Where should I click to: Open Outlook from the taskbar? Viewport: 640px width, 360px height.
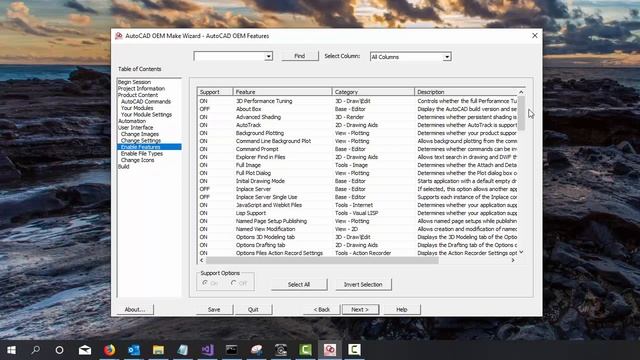coord(134,350)
